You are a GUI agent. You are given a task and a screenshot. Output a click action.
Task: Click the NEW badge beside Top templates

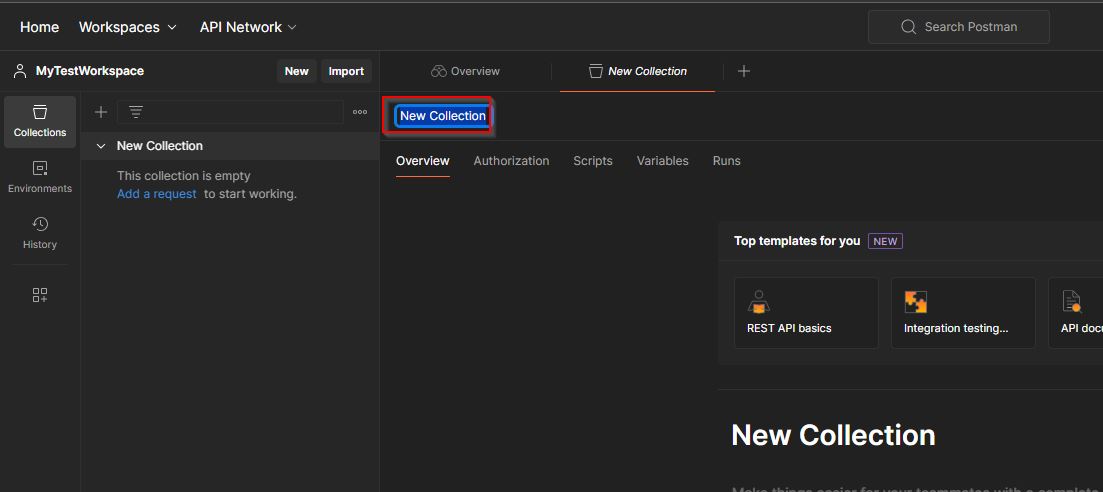point(886,241)
